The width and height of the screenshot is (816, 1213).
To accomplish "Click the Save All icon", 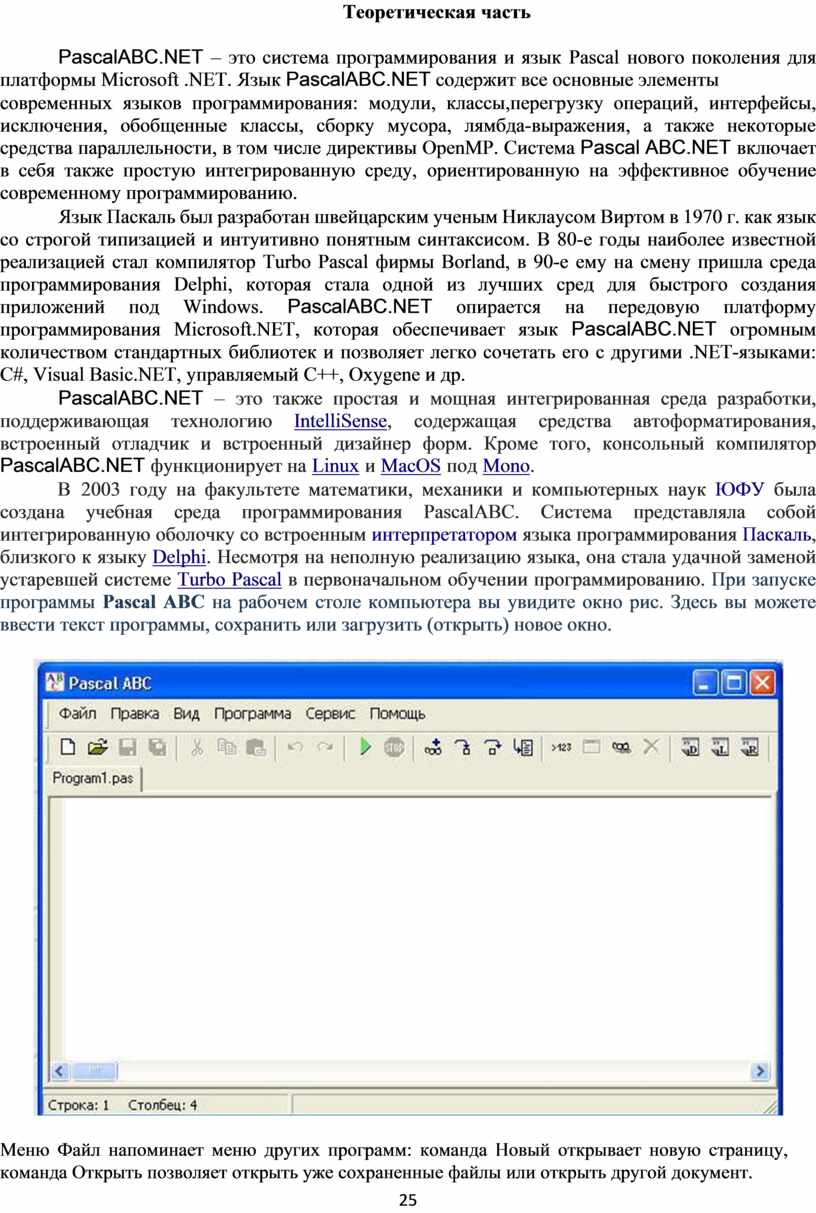I will point(157,747).
